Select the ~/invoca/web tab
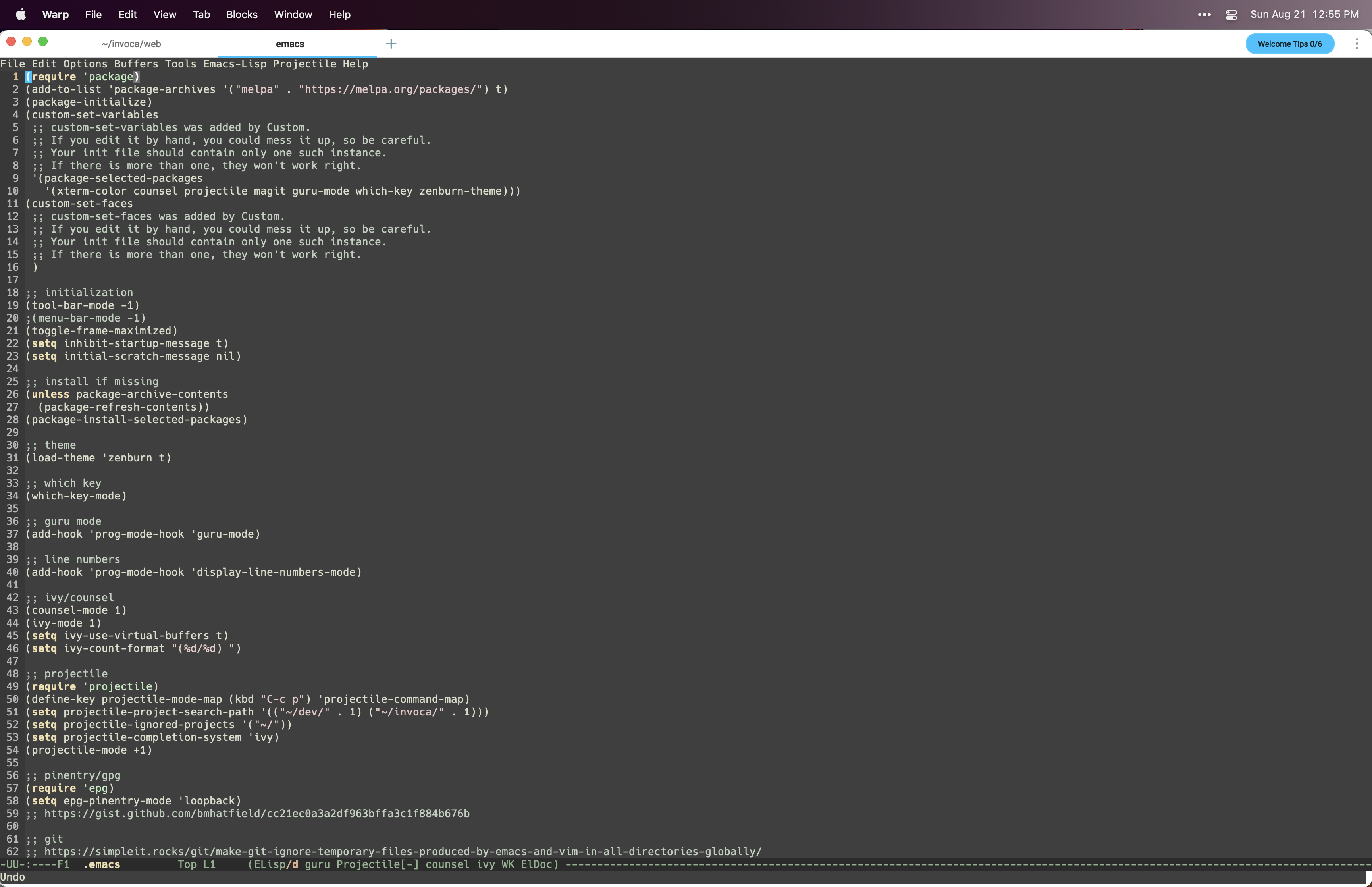 coord(131,43)
